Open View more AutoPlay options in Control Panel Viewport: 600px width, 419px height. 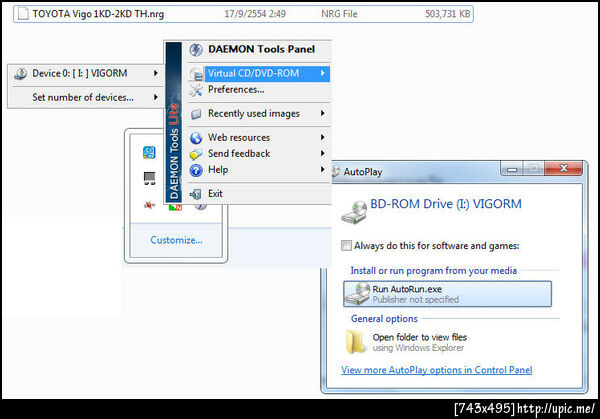[x=437, y=370]
